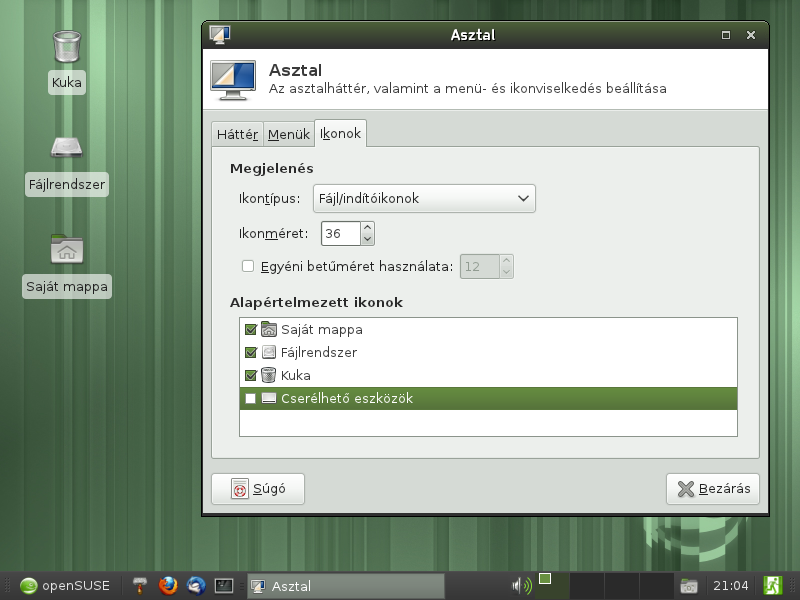Switch to the first workspace in pager
Screen dimensions: 800x600
[552, 585]
